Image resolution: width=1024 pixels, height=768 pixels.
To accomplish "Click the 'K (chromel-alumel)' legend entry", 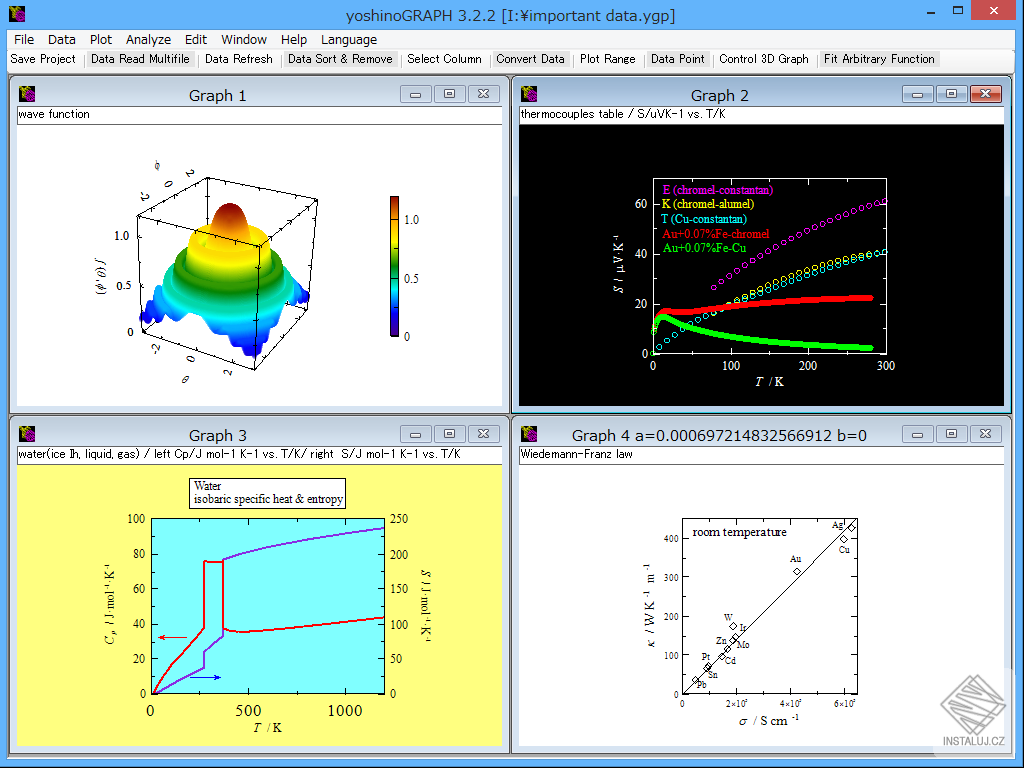I will (707, 204).
